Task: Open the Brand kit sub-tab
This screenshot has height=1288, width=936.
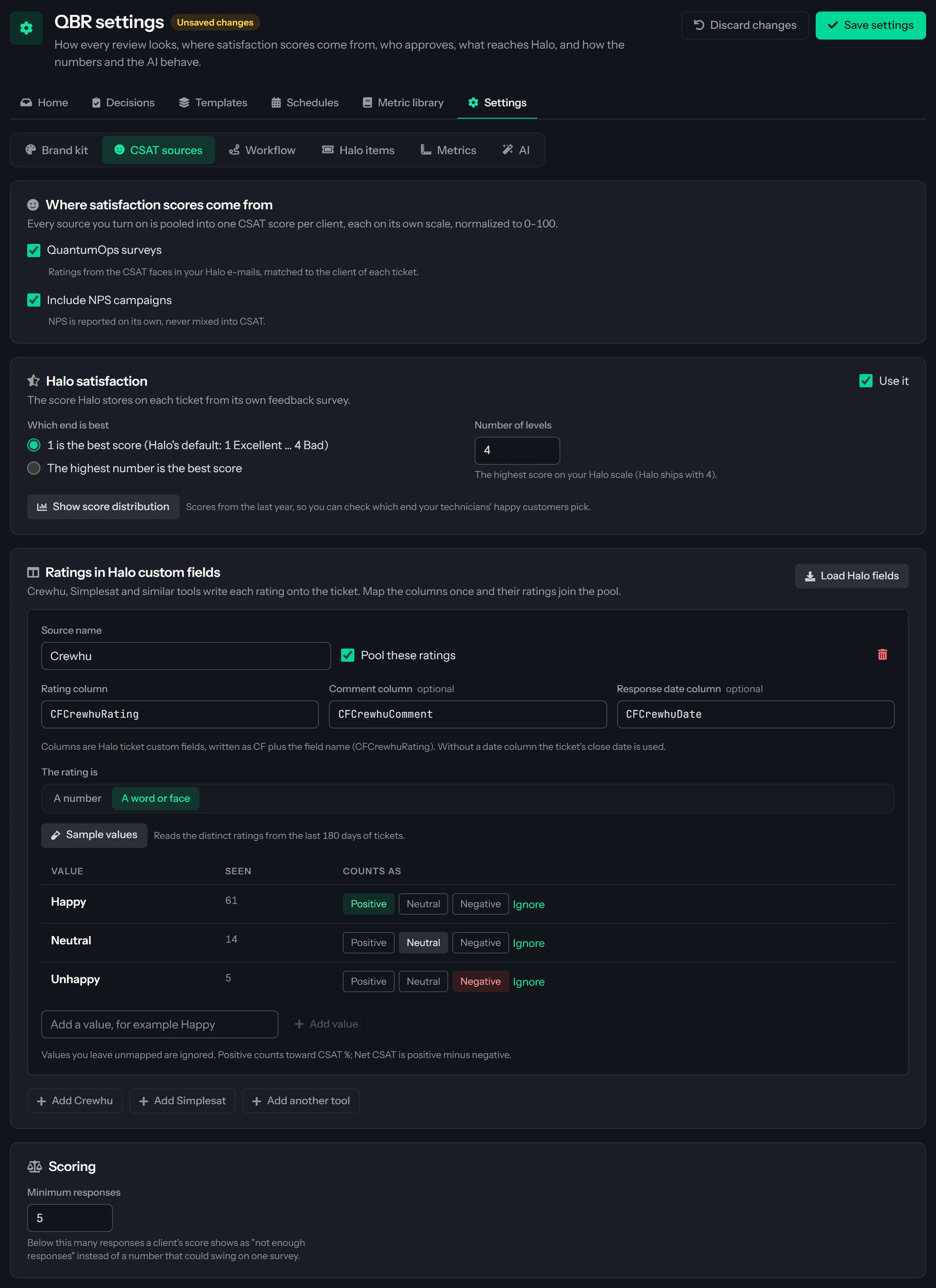Action: (57, 150)
